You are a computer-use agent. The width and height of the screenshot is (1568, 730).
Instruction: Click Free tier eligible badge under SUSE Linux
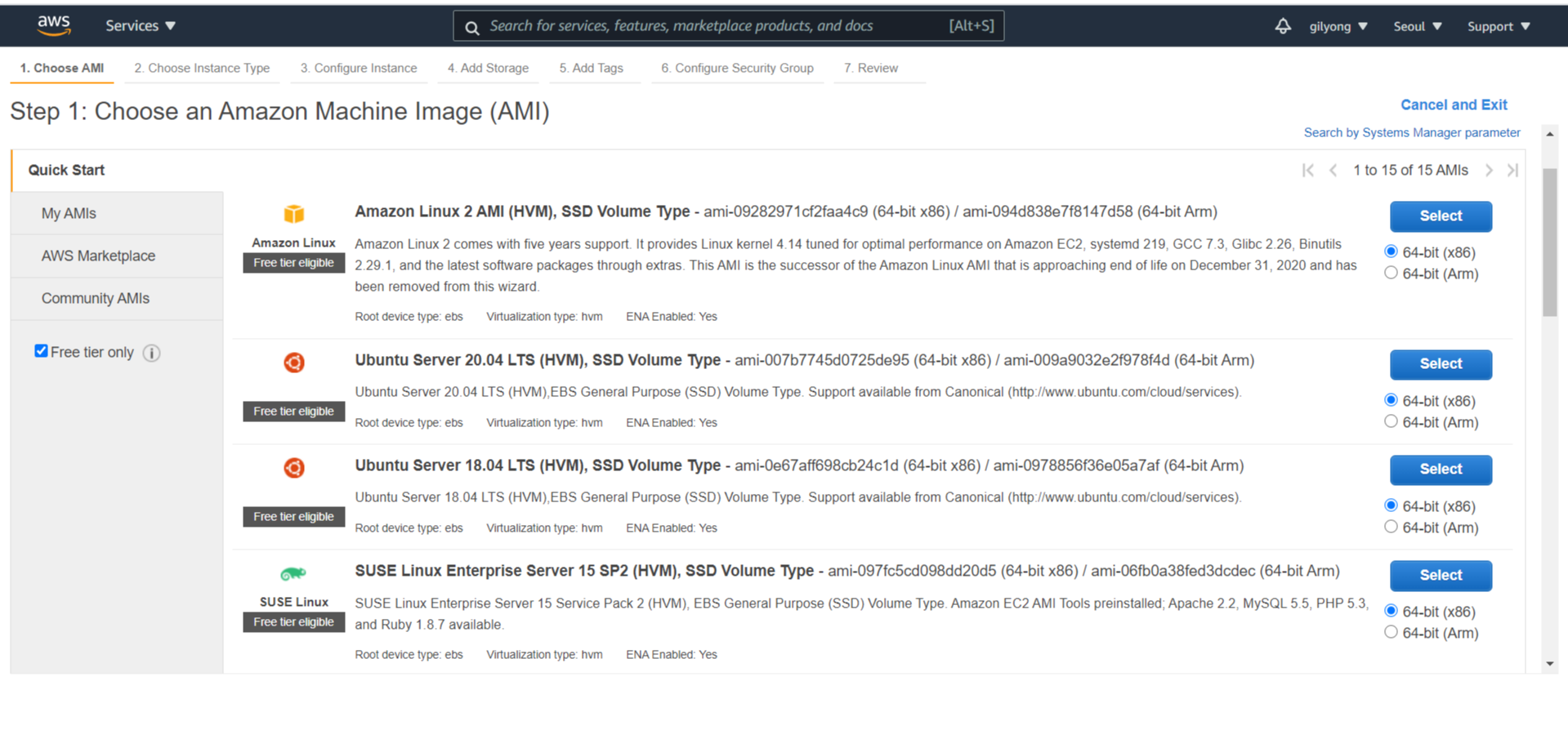pyautogui.click(x=293, y=622)
